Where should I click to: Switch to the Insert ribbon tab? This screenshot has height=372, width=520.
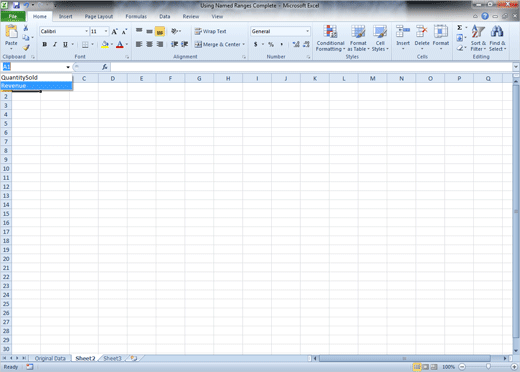click(65, 16)
